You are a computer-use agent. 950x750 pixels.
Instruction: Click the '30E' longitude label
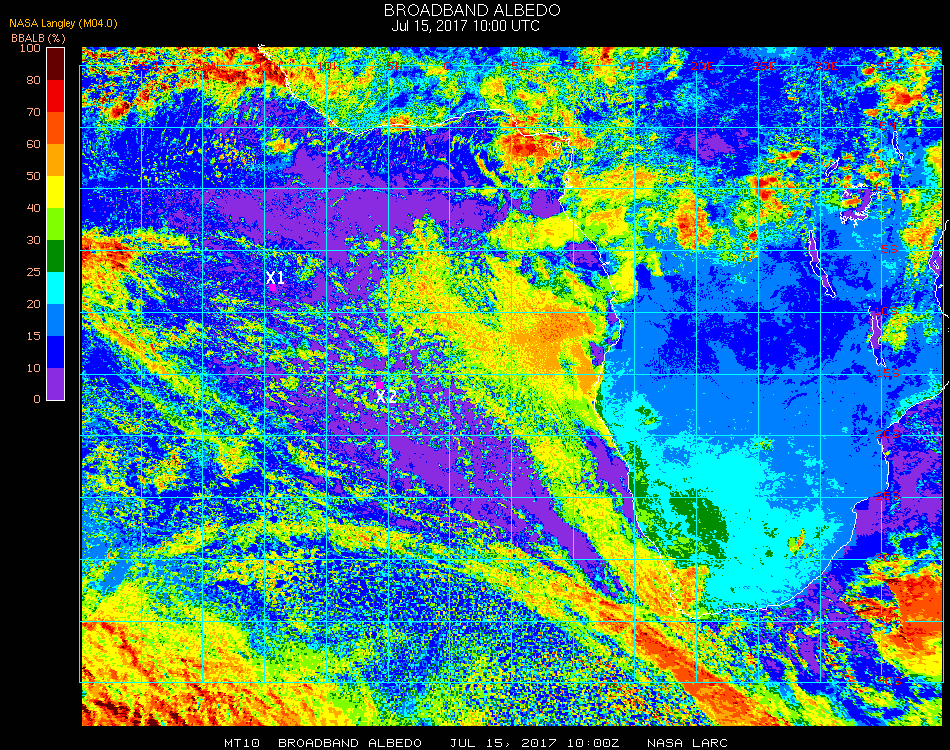pyautogui.click(x=825, y=65)
